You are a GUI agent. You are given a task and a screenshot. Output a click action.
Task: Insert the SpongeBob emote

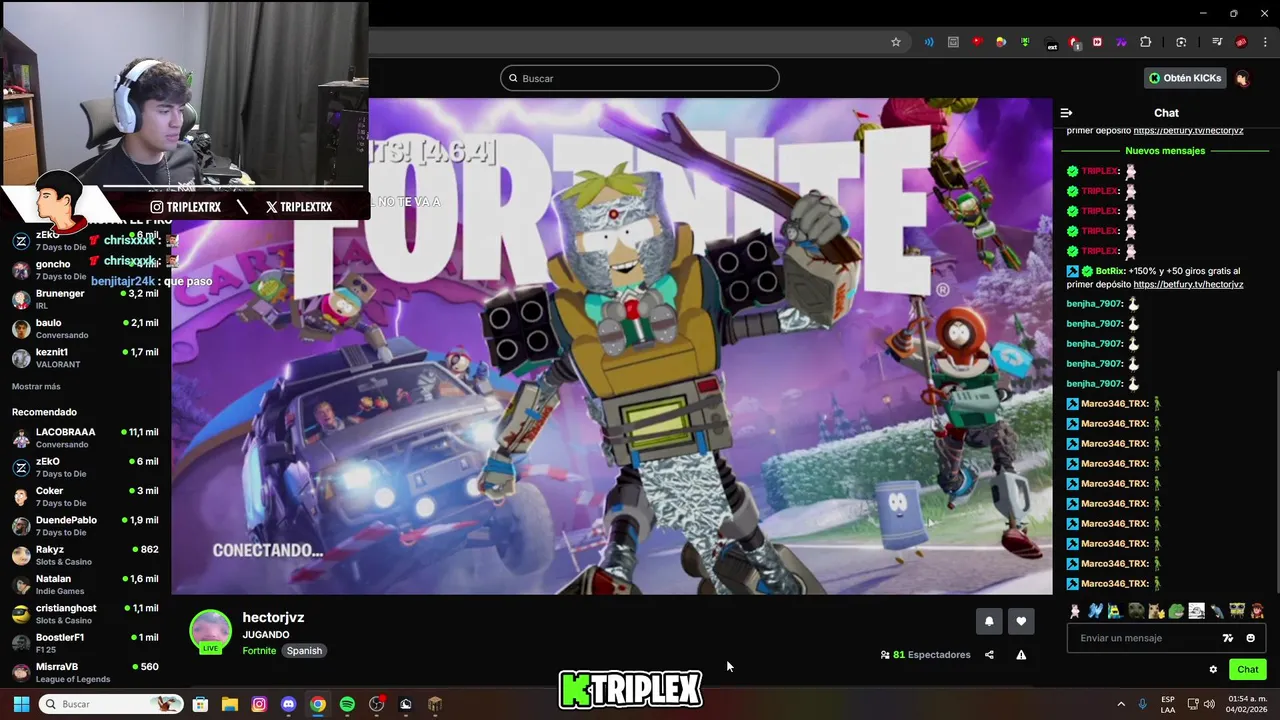(x=1237, y=612)
